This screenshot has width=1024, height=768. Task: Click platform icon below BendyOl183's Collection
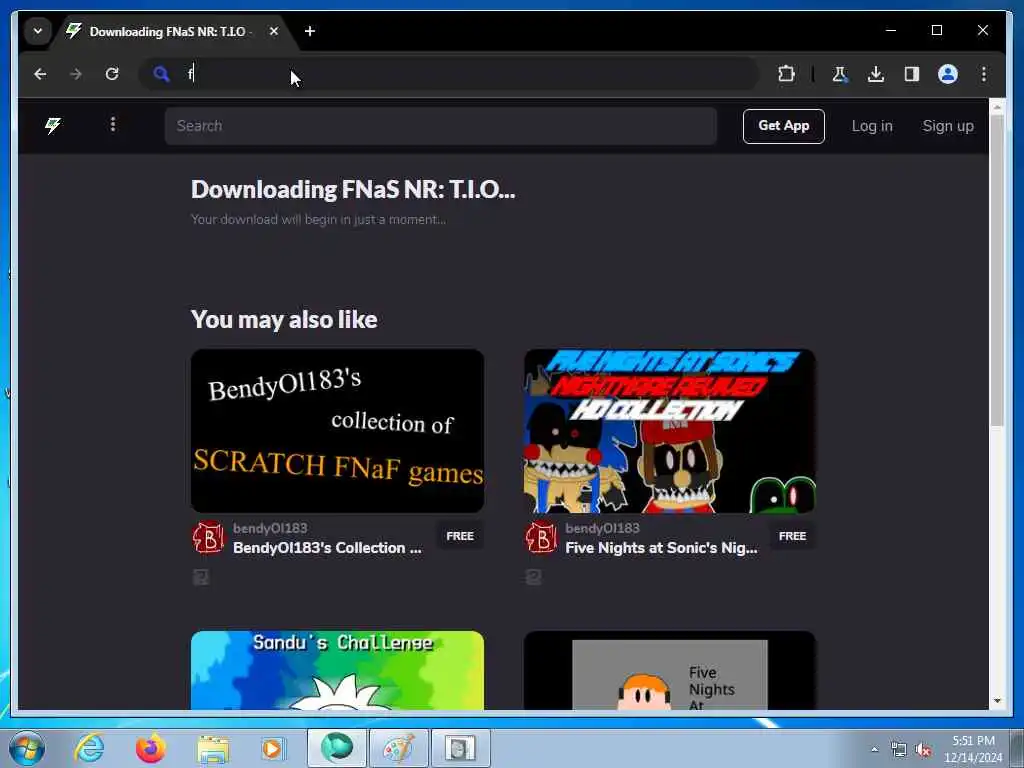201,577
